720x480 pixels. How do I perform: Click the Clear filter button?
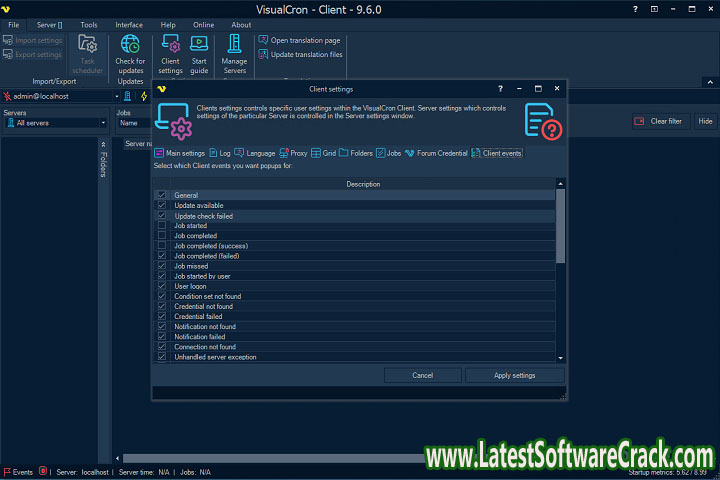click(661, 121)
